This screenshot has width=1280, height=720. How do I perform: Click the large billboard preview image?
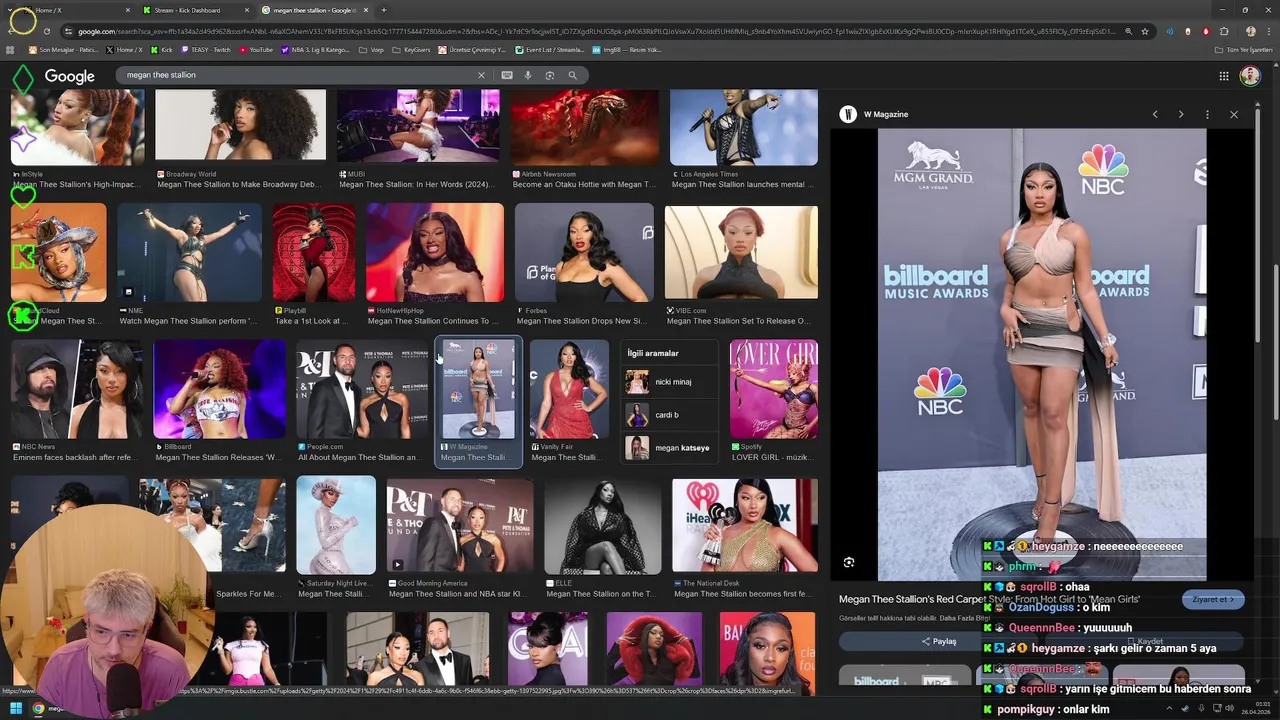1042,354
